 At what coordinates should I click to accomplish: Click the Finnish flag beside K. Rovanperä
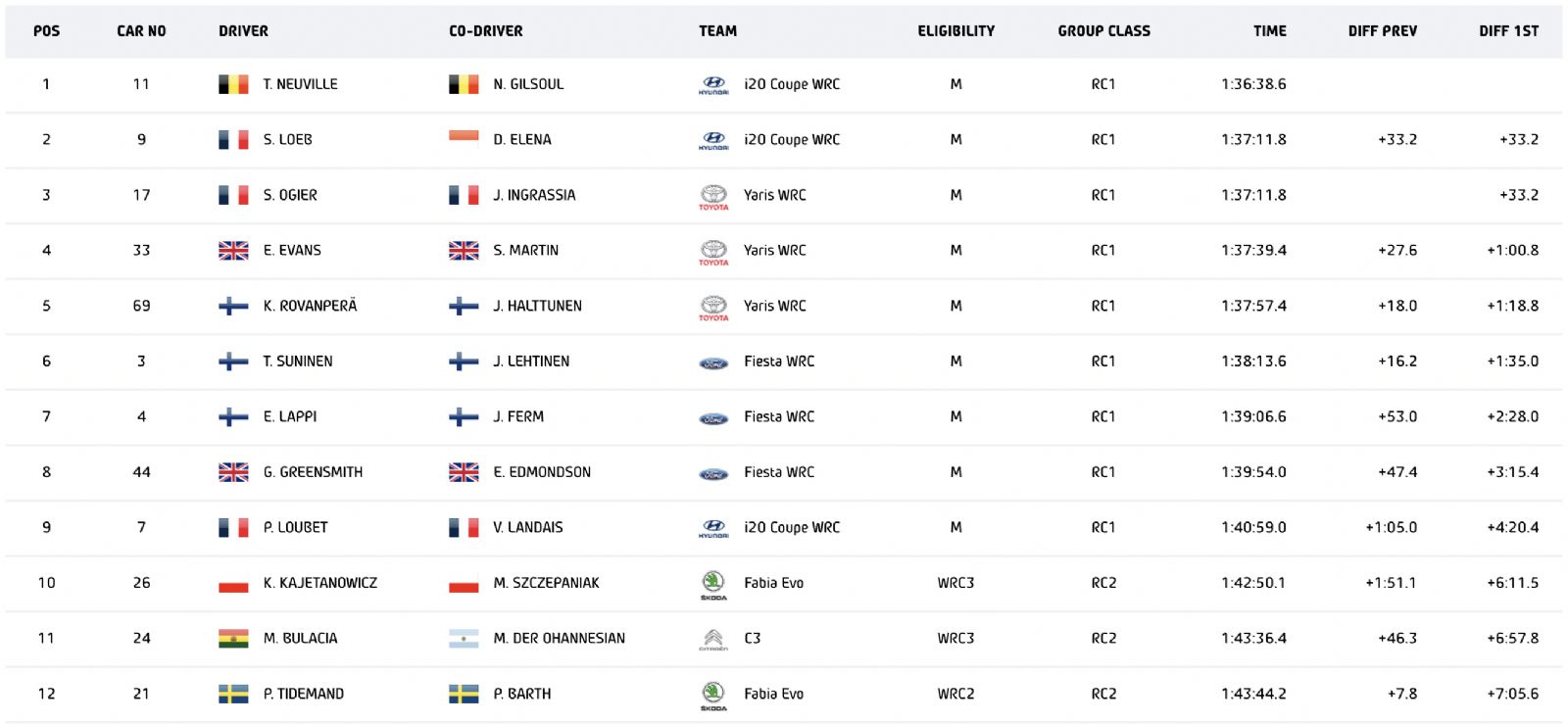click(233, 306)
